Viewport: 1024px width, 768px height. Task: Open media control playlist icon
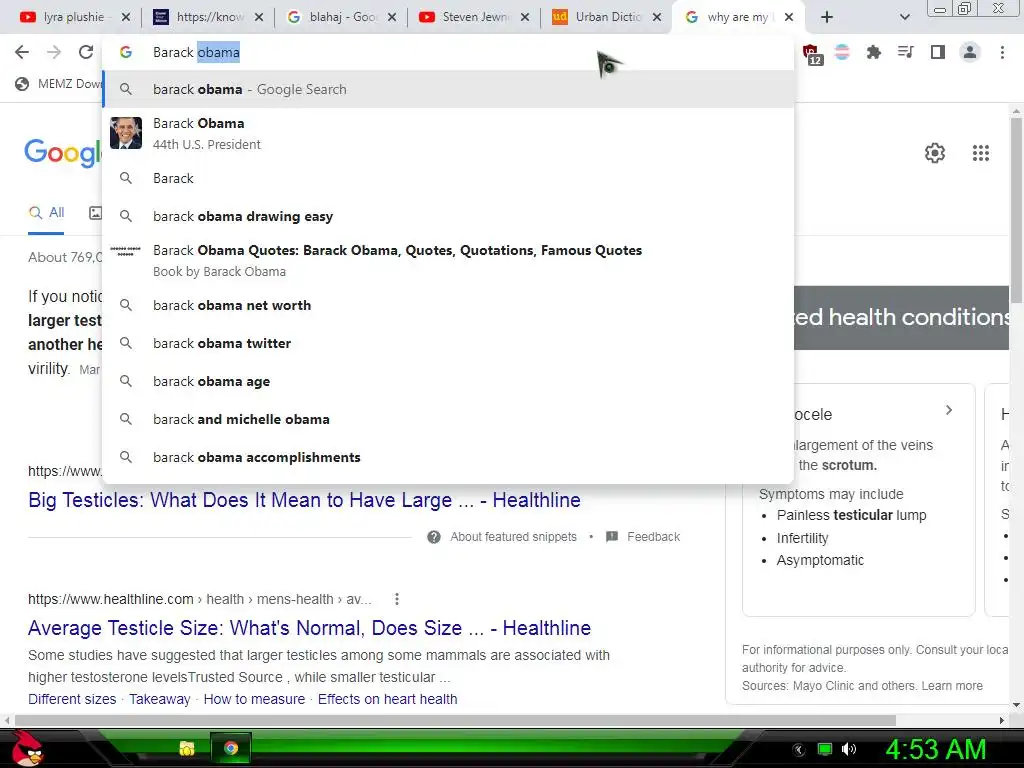(x=905, y=52)
